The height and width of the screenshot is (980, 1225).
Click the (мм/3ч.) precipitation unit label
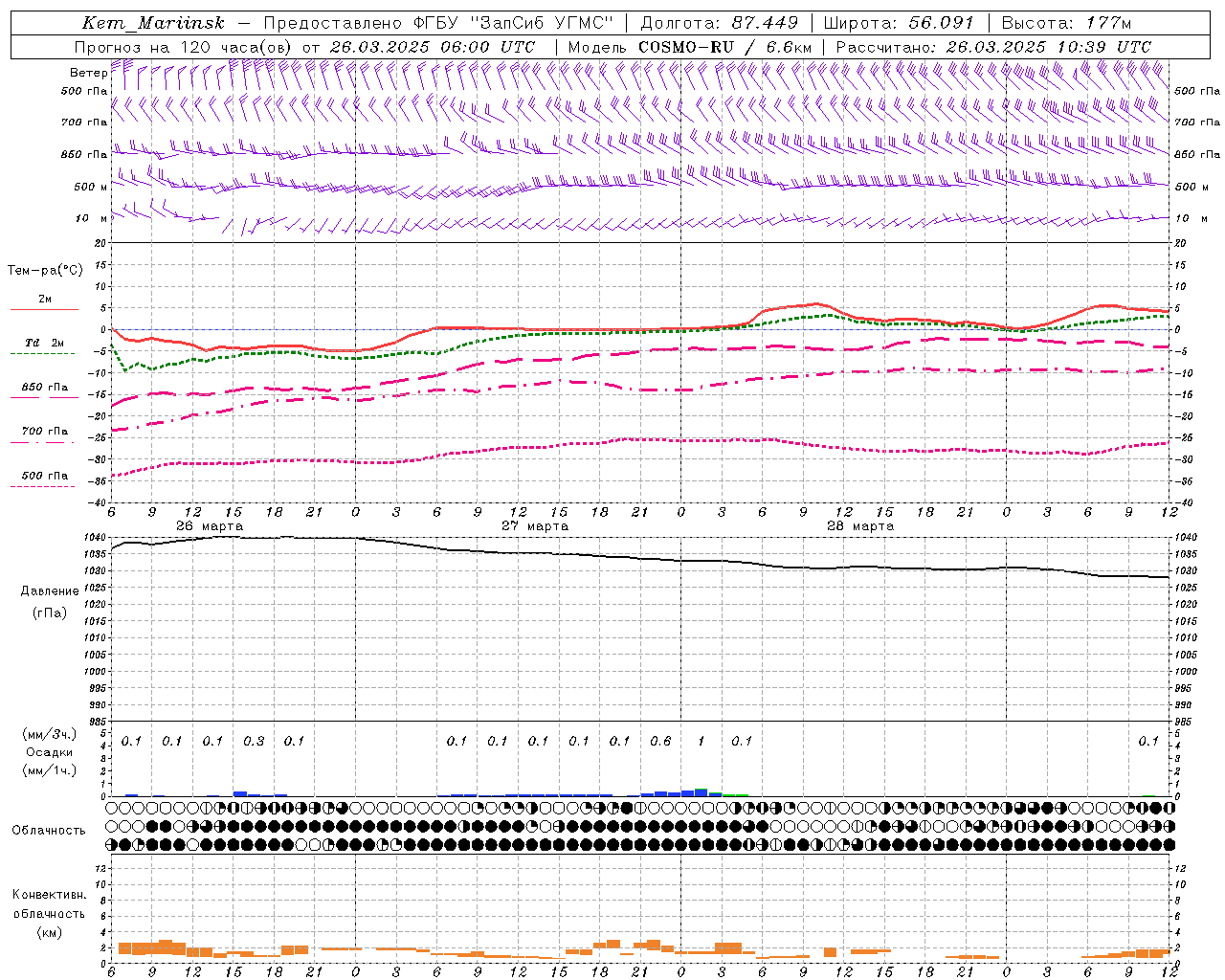(x=49, y=734)
